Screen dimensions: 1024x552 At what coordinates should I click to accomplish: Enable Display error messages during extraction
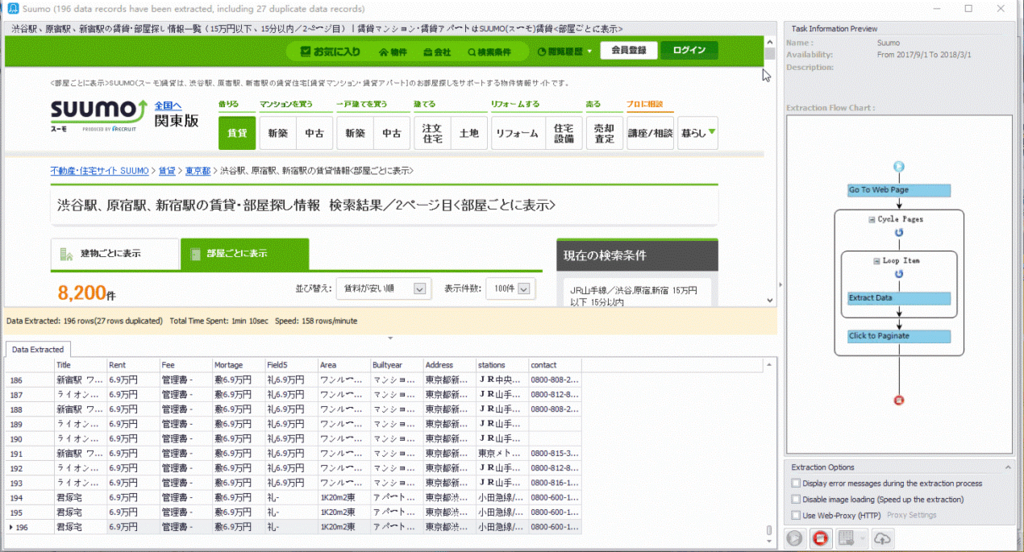(795, 483)
